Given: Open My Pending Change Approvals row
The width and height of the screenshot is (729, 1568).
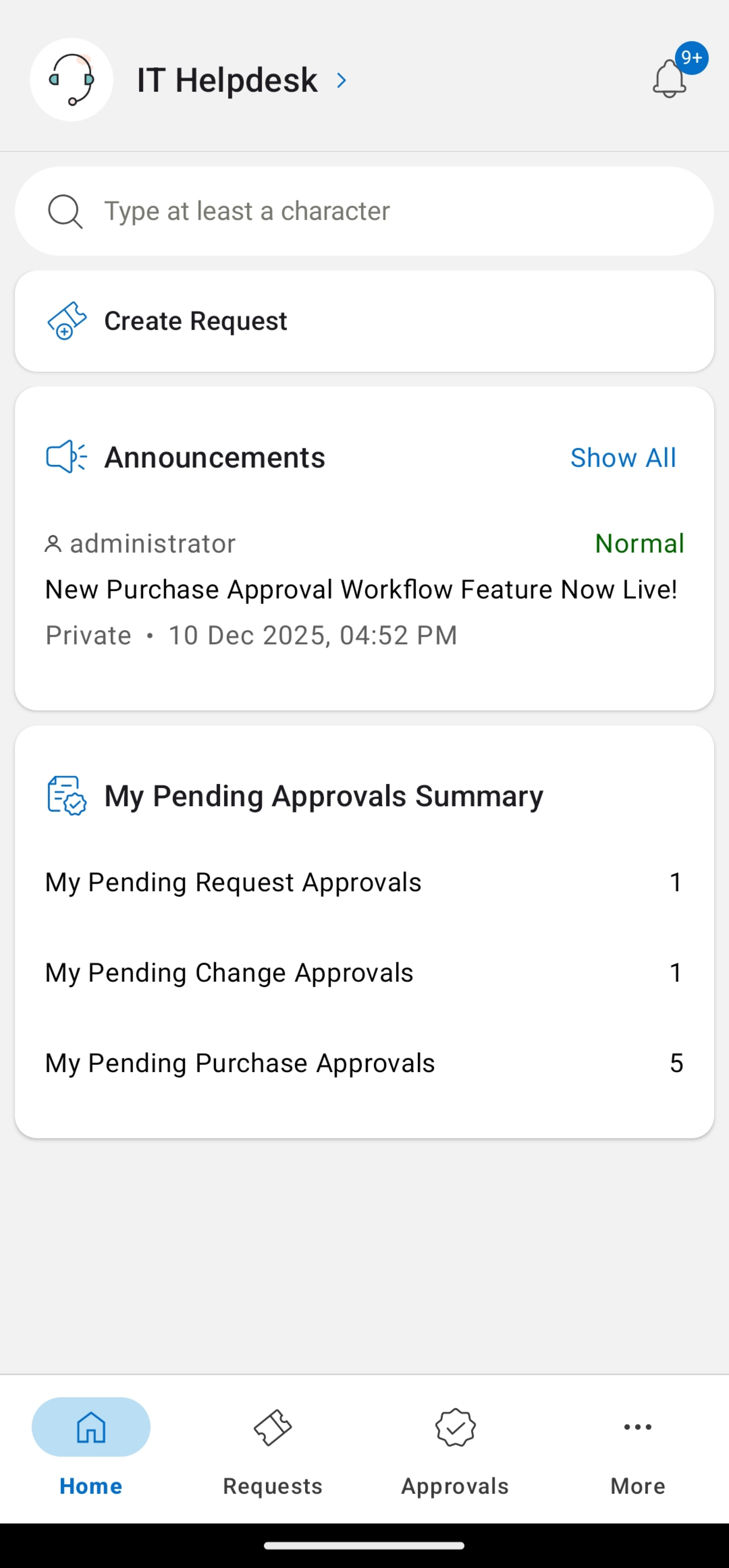Looking at the screenshot, I should (363, 973).
